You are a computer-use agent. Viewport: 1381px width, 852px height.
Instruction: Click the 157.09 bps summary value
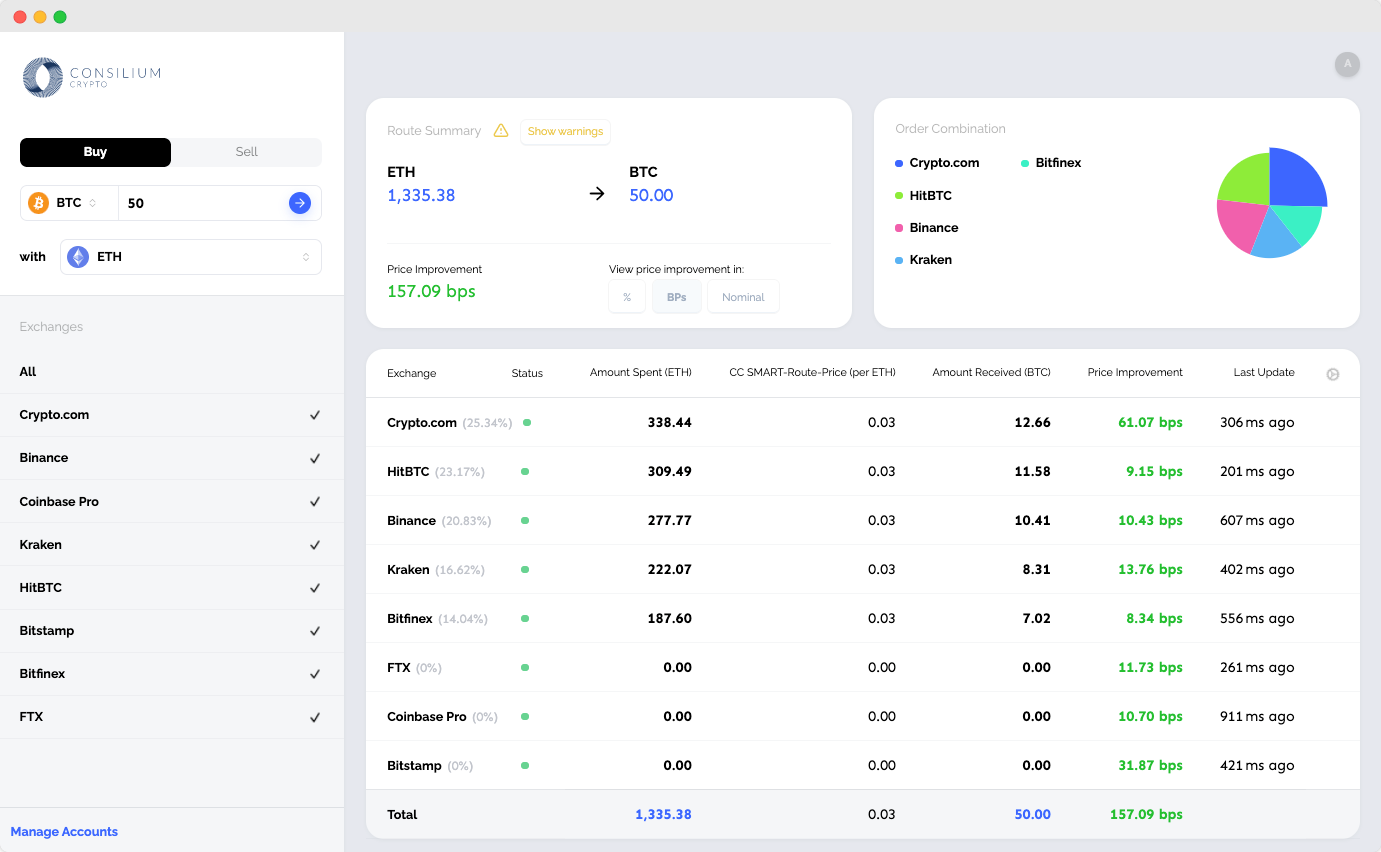coord(431,292)
